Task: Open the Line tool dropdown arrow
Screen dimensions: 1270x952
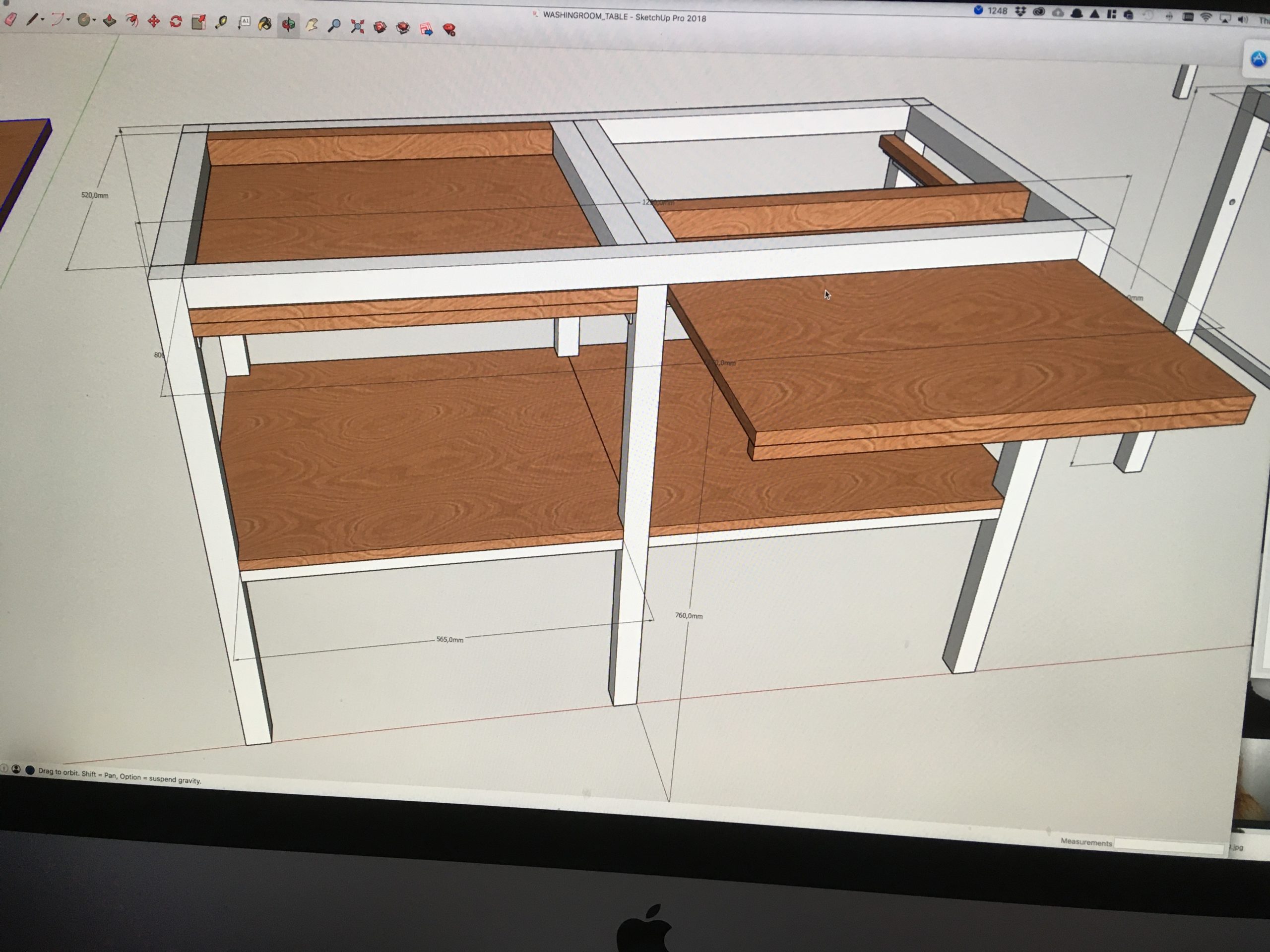Action: click(43, 20)
